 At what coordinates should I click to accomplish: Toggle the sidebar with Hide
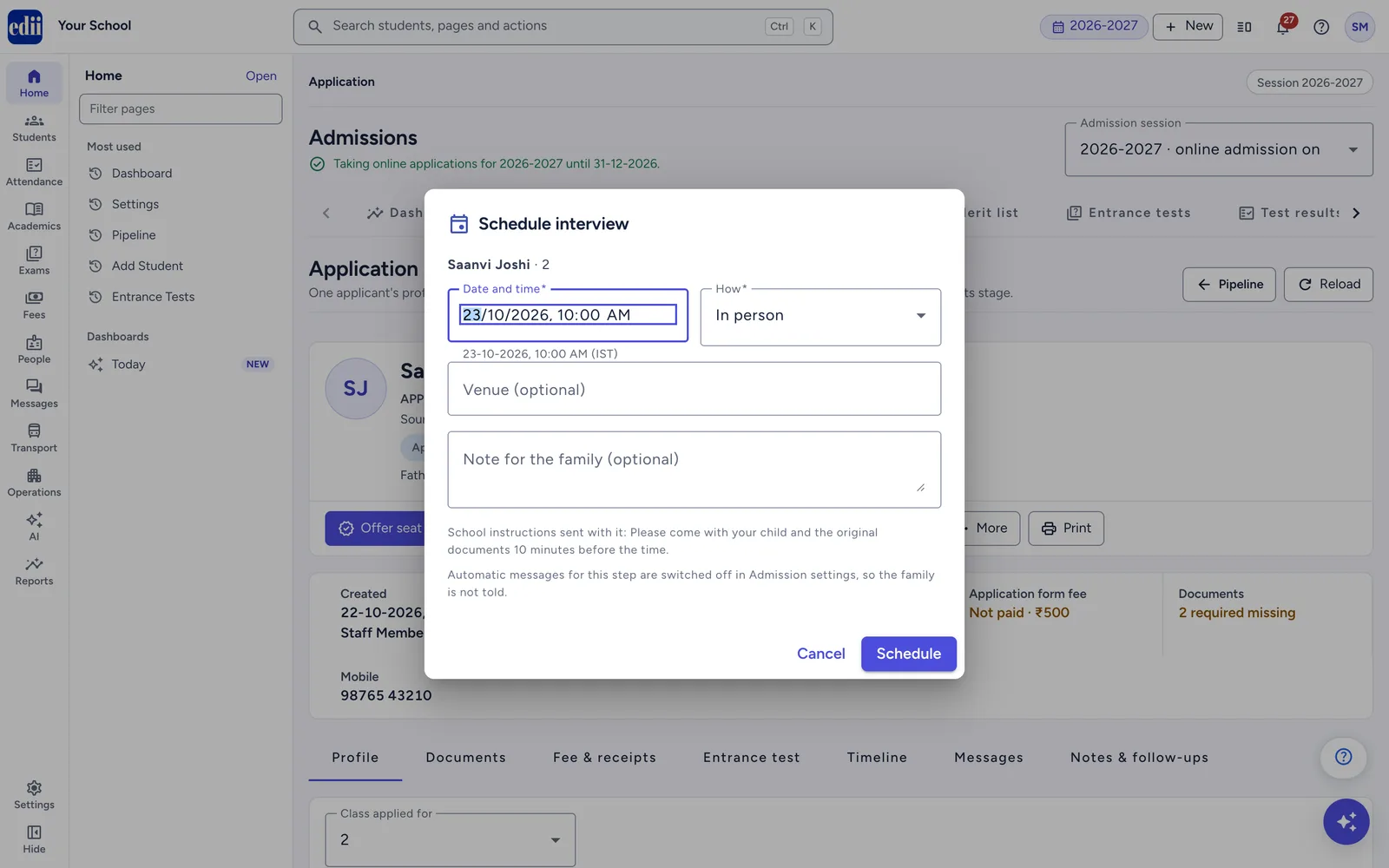coord(34,839)
